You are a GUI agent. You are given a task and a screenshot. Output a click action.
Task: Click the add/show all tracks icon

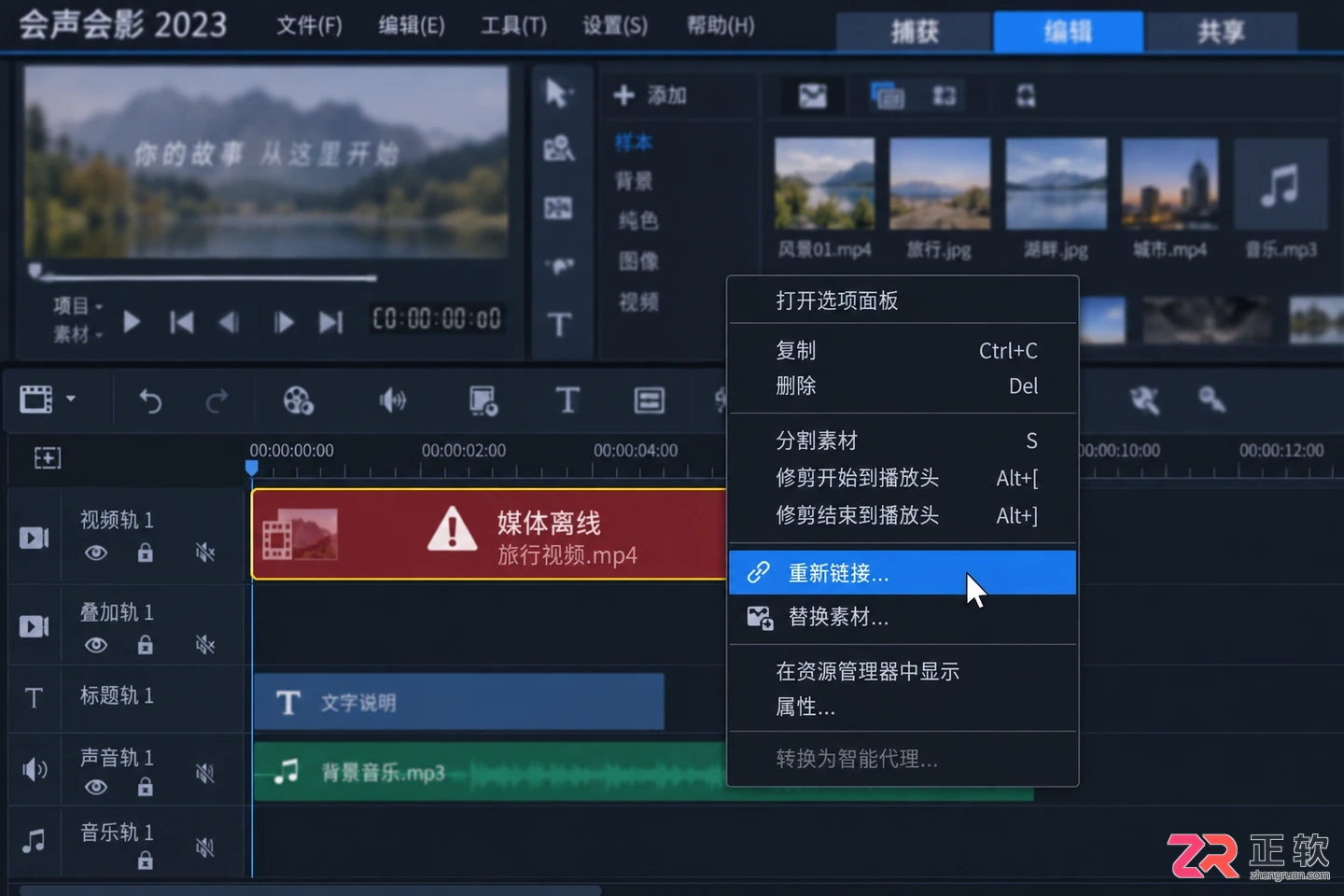(x=48, y=457)
